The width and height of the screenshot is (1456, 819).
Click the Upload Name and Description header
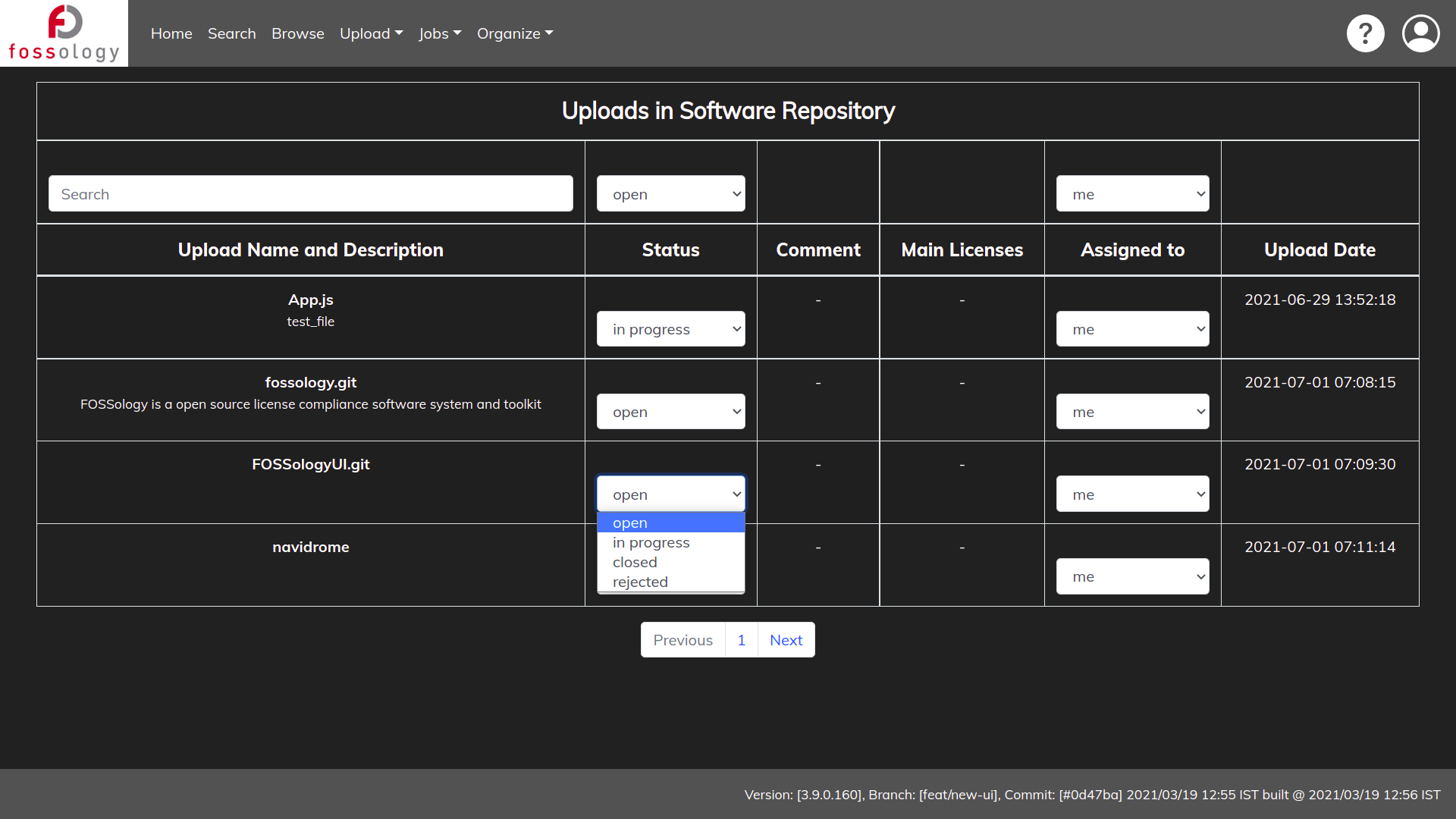point(311,249)
